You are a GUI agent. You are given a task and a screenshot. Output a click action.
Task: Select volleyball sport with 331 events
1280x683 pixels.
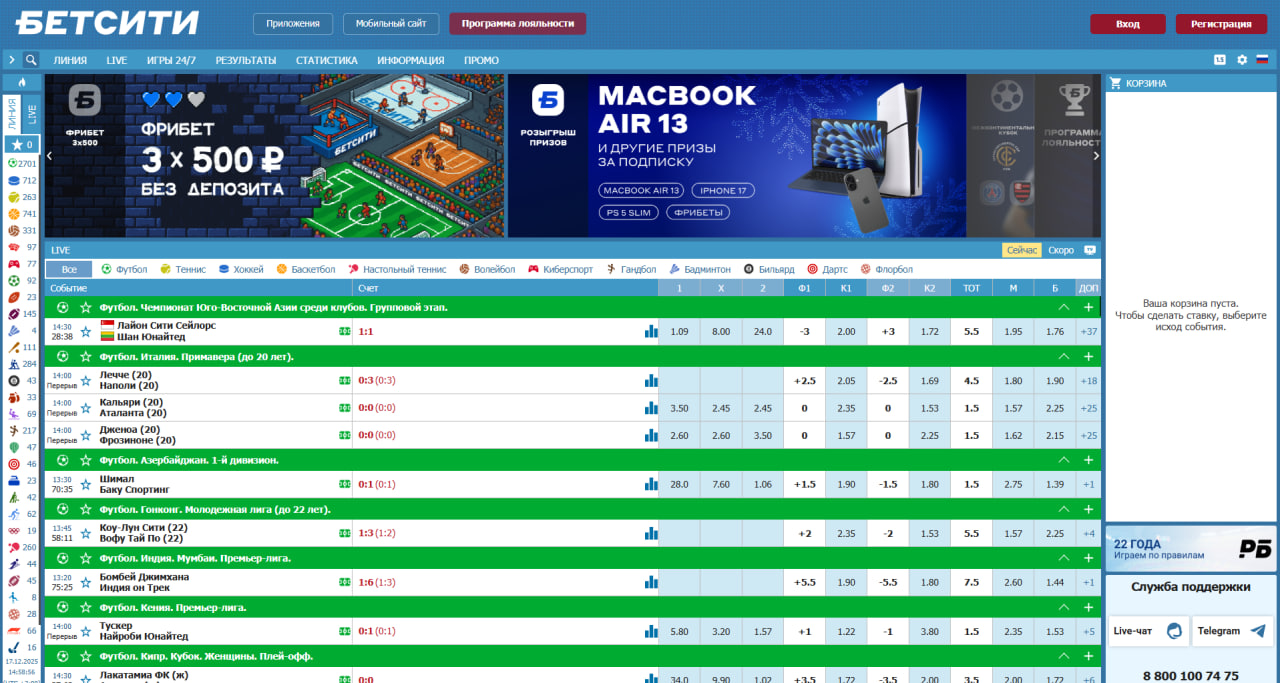tap(22, 230)
